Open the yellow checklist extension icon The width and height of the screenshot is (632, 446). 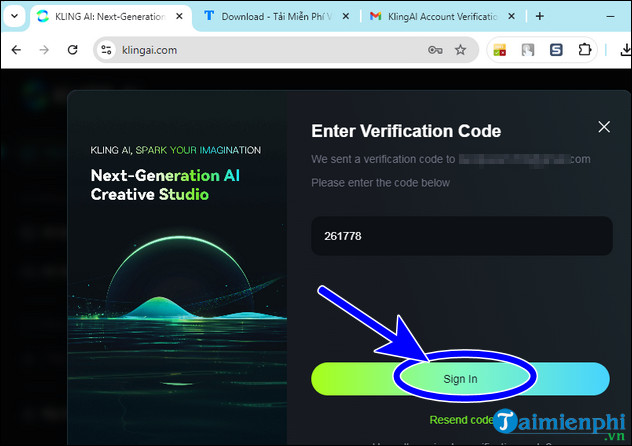pyautogui.click(x=499, y=50)
